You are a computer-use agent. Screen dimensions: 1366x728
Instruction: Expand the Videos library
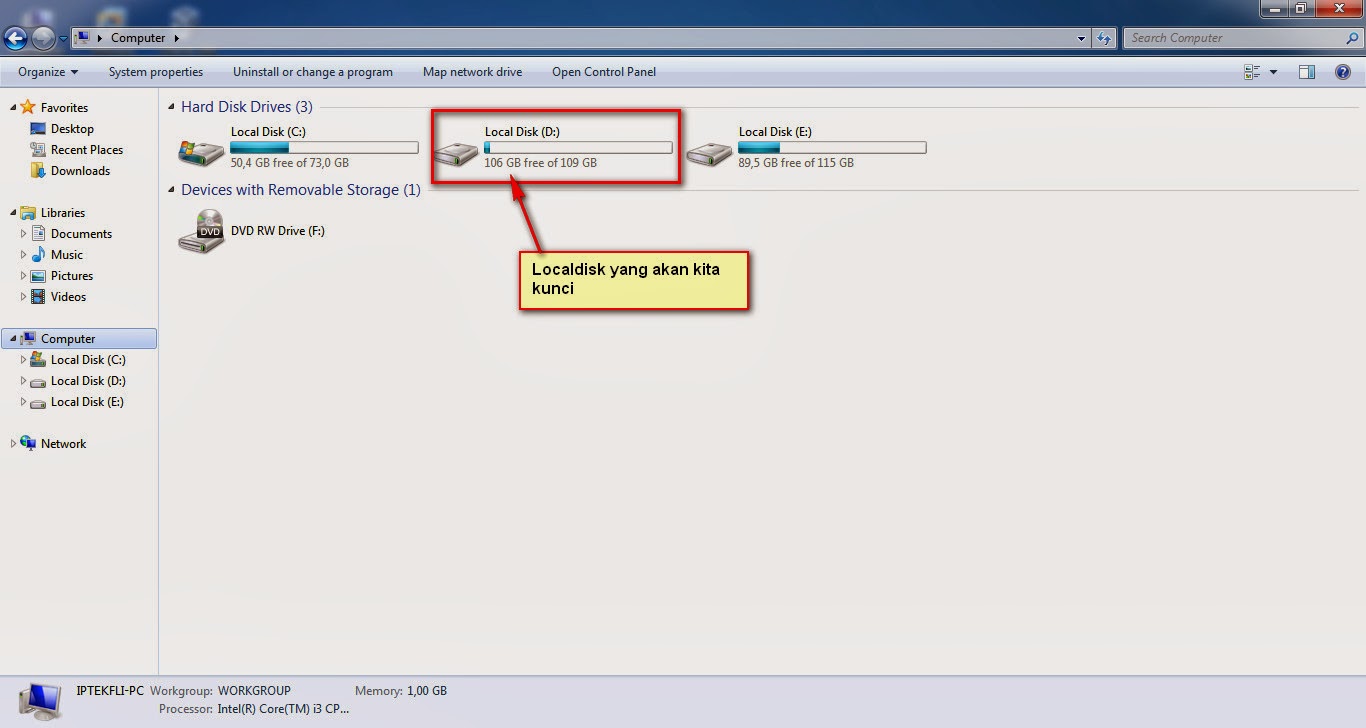coord(24,297)
